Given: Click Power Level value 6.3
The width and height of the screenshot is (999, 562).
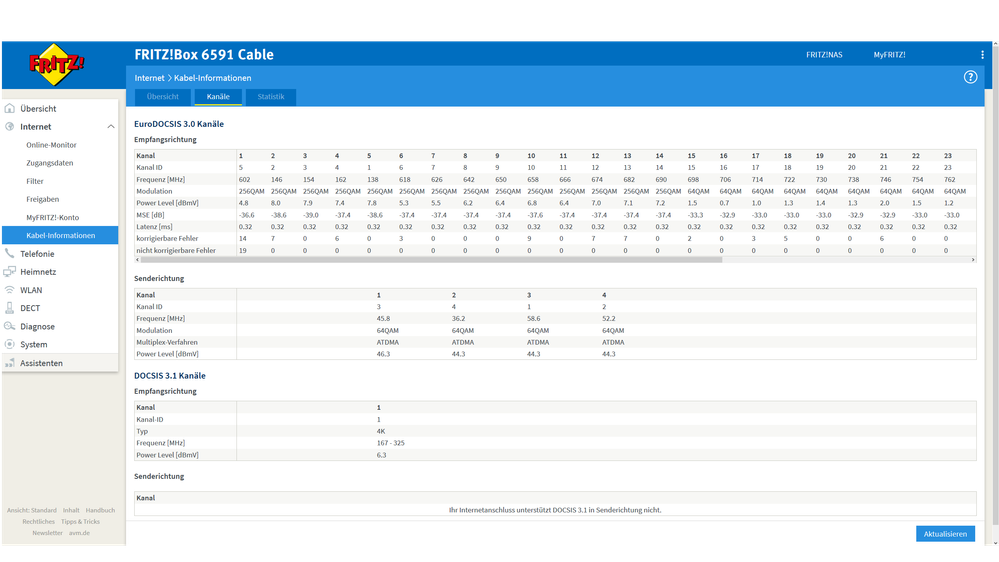Looking at the screenshot, I should coord(381,455).
